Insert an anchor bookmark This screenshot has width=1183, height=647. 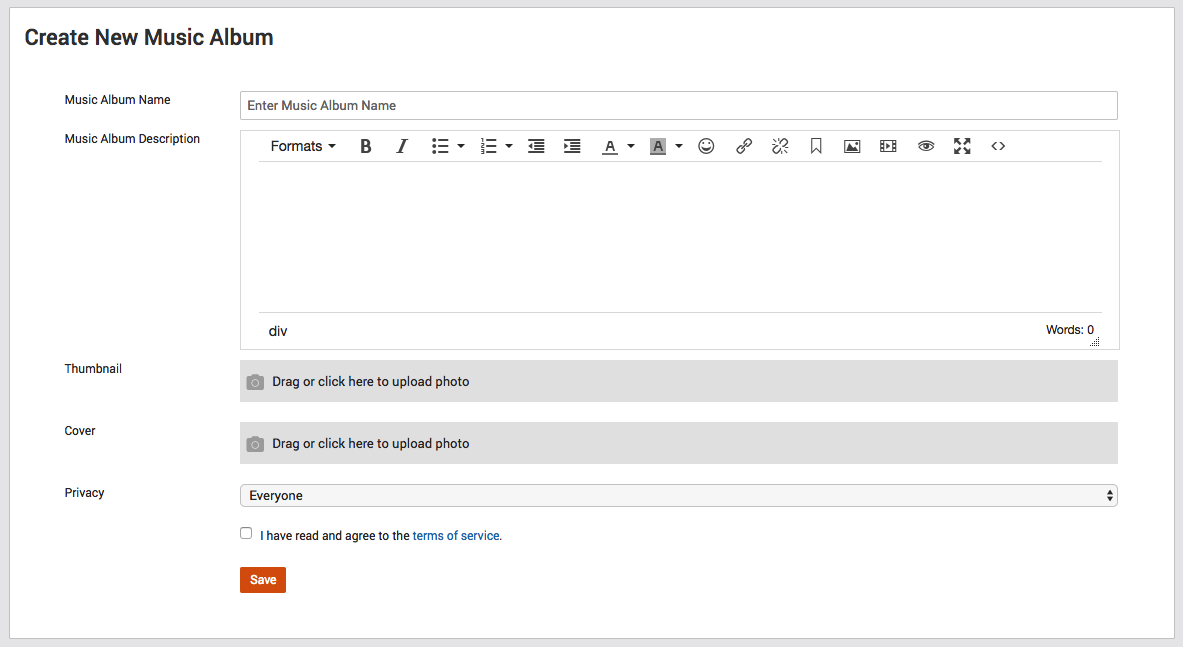pyautogui.click(x=816, y=146)
